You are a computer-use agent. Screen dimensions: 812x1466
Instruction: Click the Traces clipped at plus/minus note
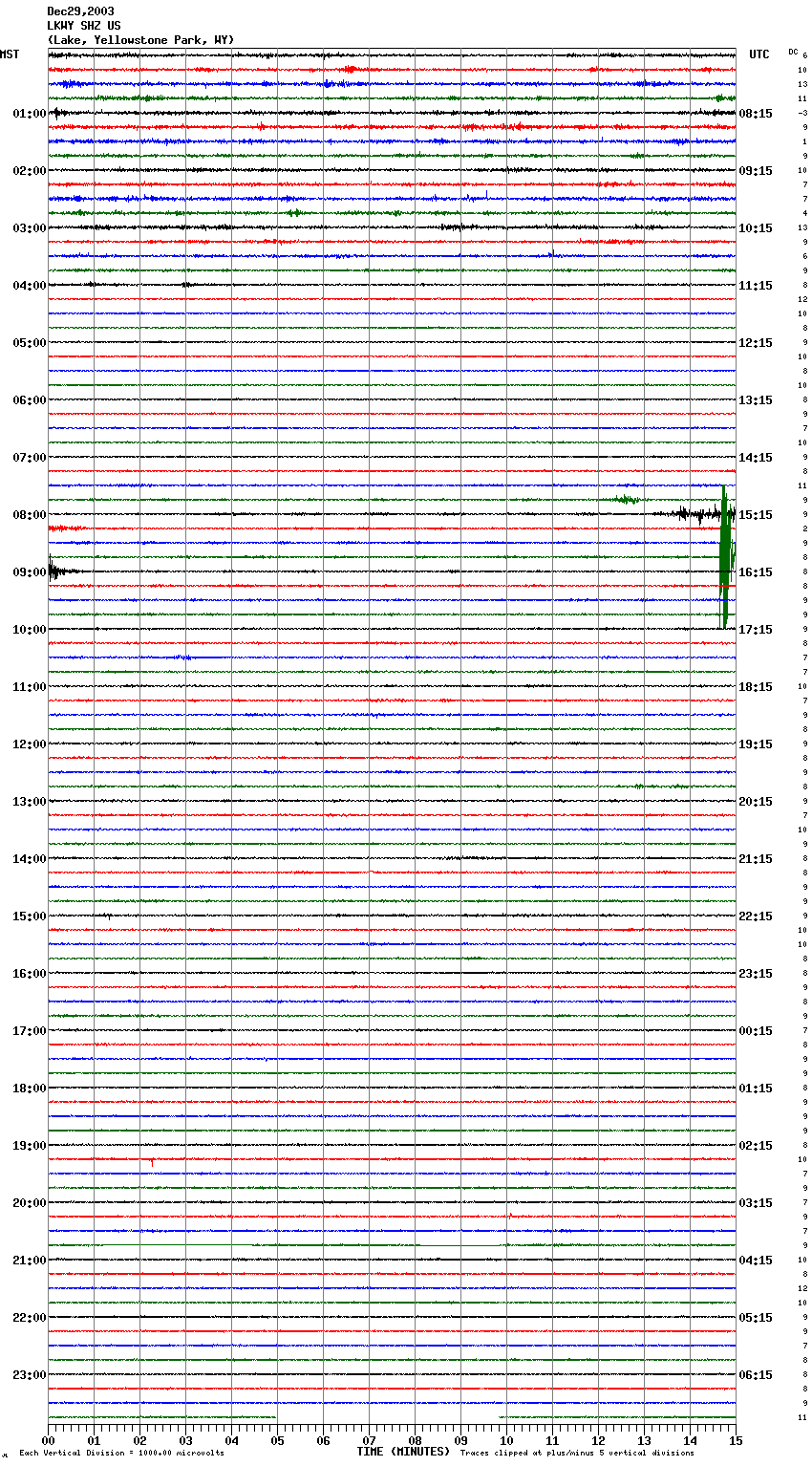click(577, 1454)
